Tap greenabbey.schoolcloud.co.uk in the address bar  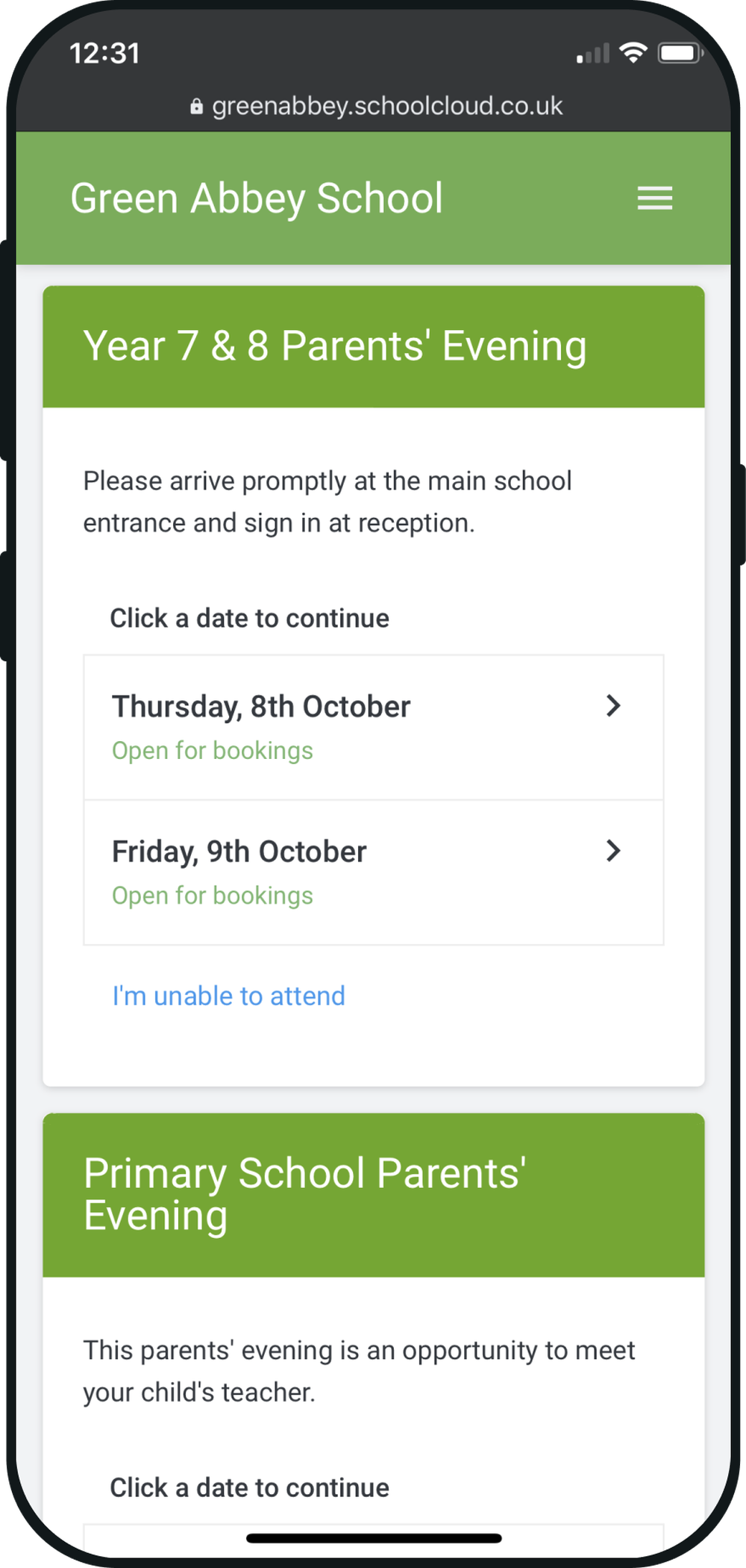[x=386, y=105]
